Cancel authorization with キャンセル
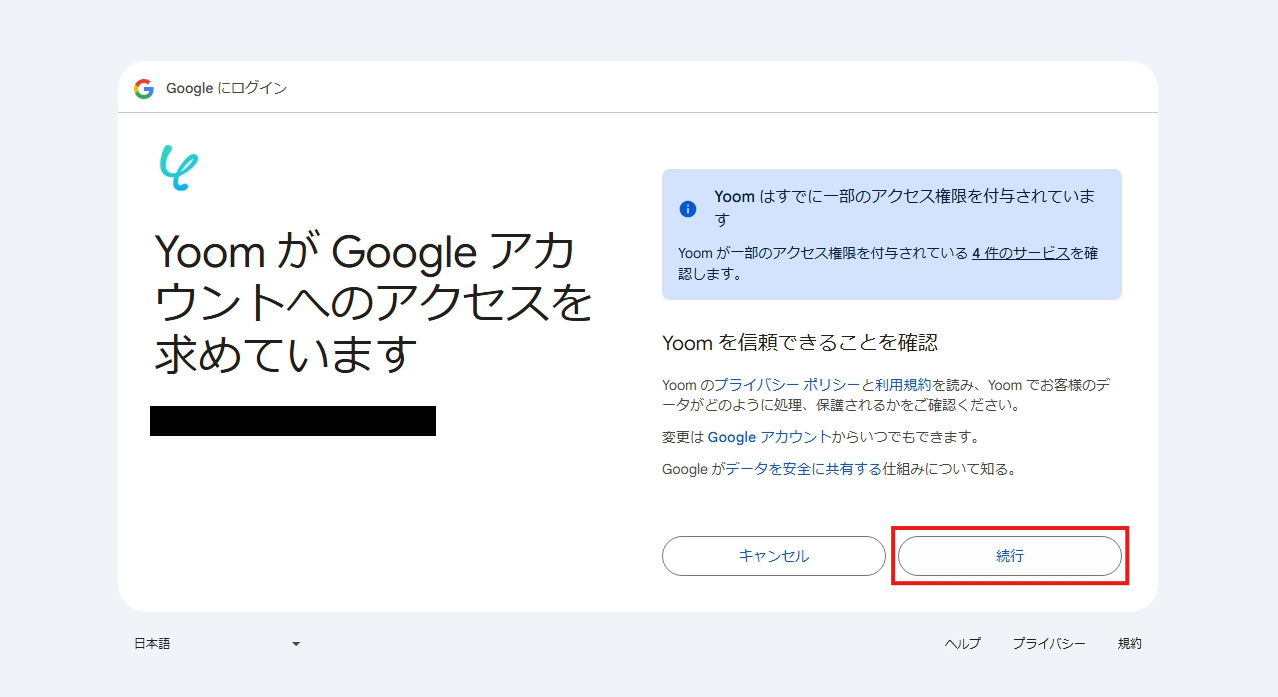The height and width of the screenshot is (697, 1278). tap(773, 555)
